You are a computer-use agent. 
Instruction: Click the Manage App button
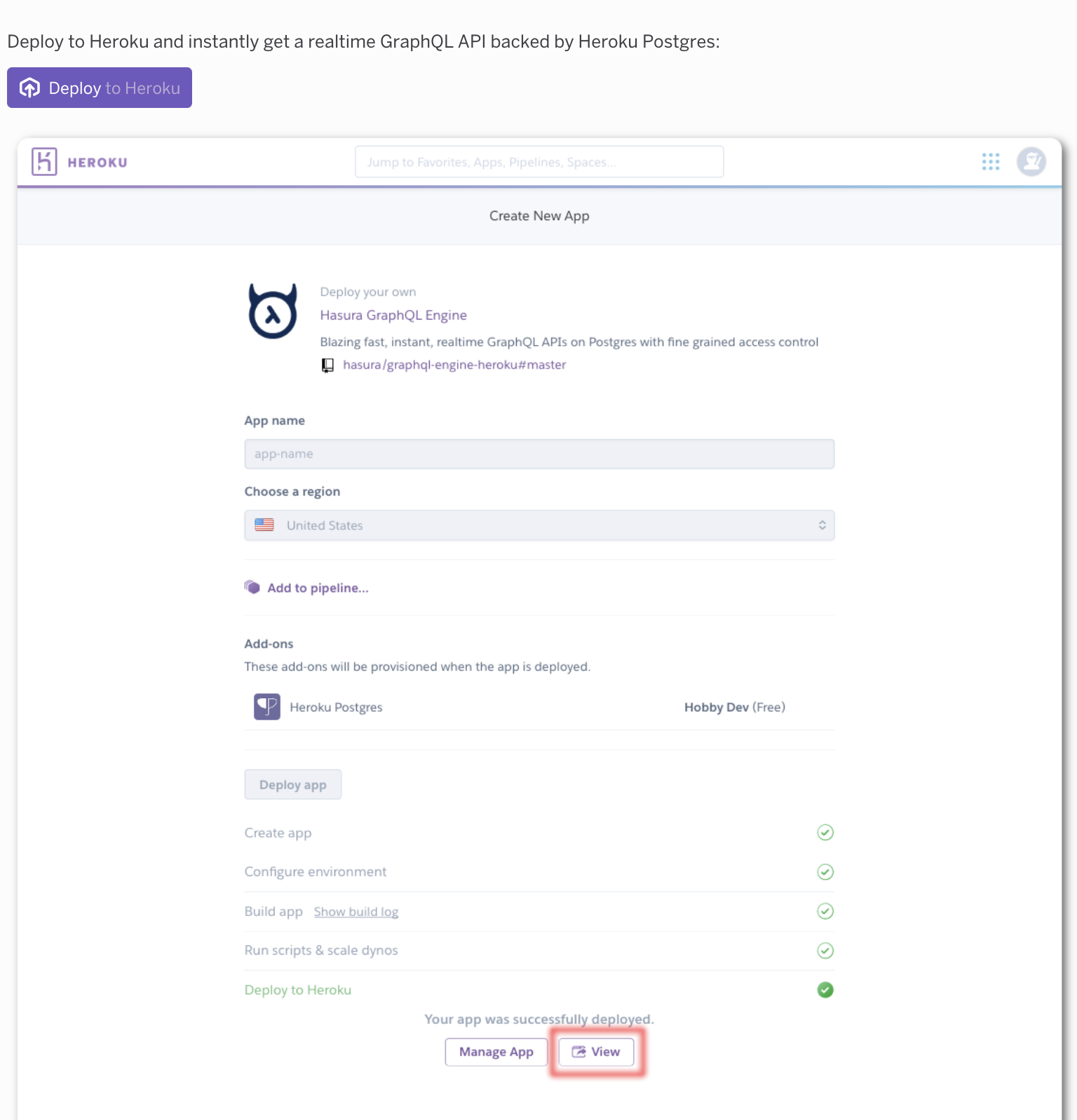496,1052
